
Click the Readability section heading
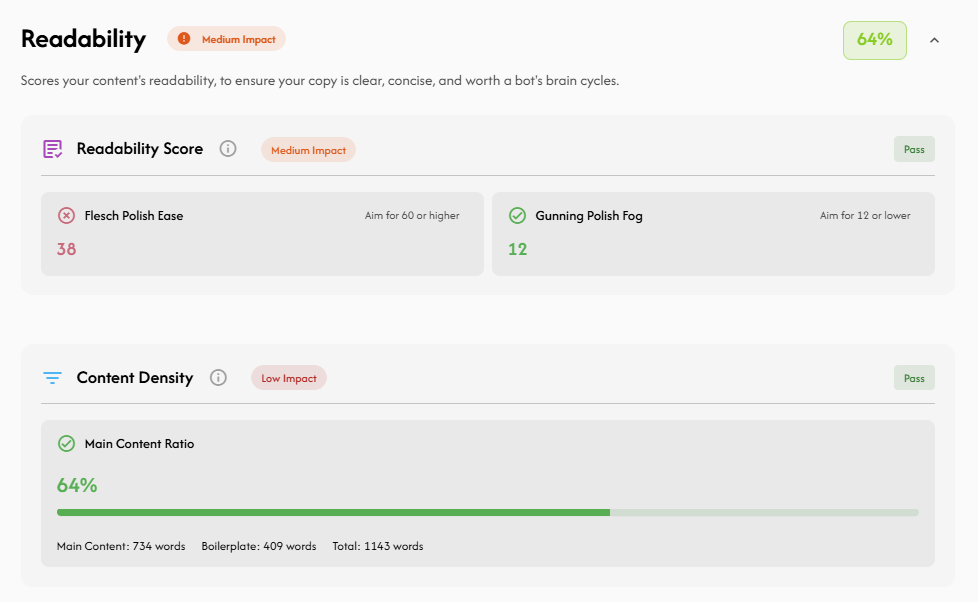pos(83,39)
